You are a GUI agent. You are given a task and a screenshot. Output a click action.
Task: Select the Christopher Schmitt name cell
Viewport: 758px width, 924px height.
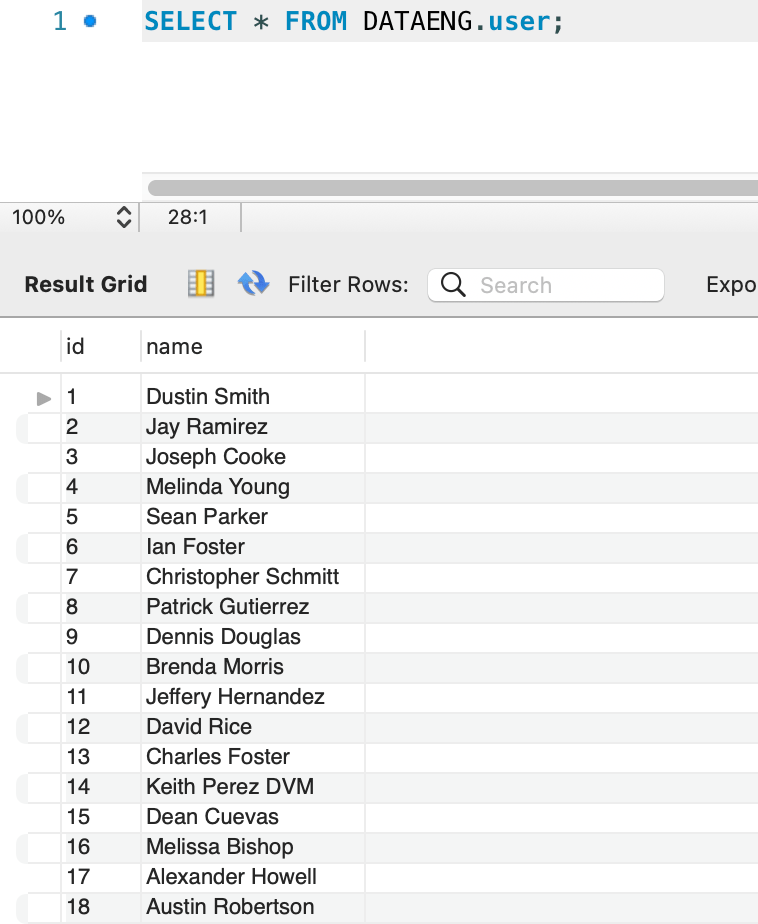tap(242, 577)
